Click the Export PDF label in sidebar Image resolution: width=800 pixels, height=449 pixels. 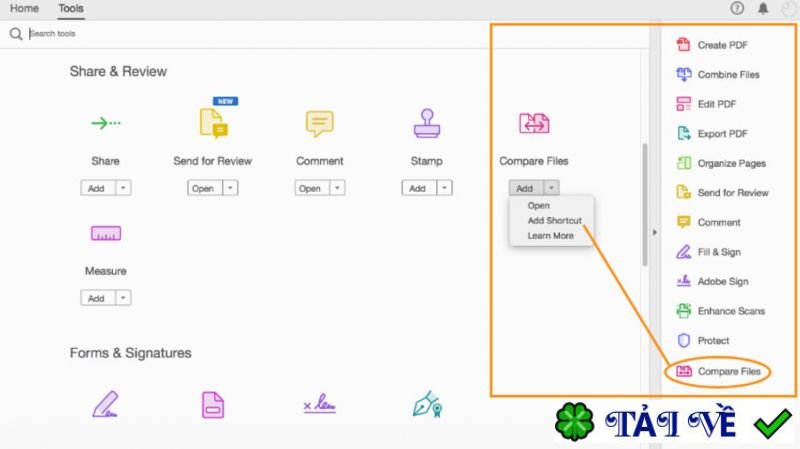(722, 134)
